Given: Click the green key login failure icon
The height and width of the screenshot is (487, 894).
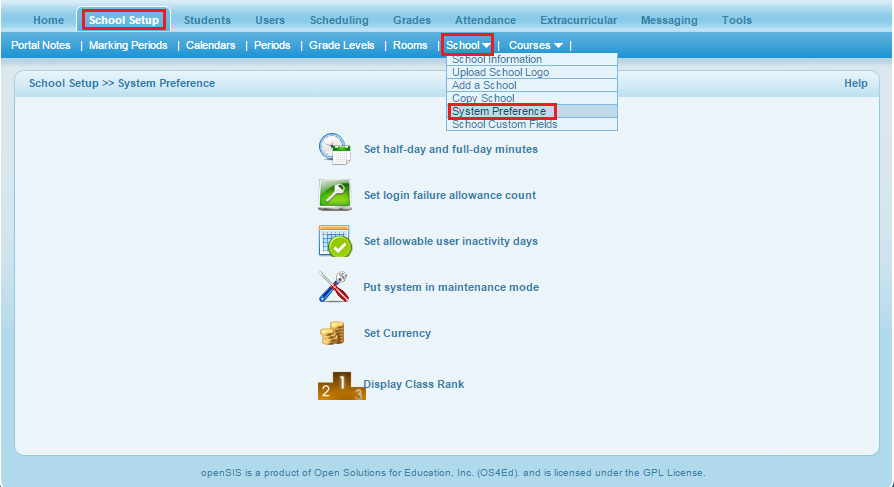Looking at the screenshot, I should 335,195.
